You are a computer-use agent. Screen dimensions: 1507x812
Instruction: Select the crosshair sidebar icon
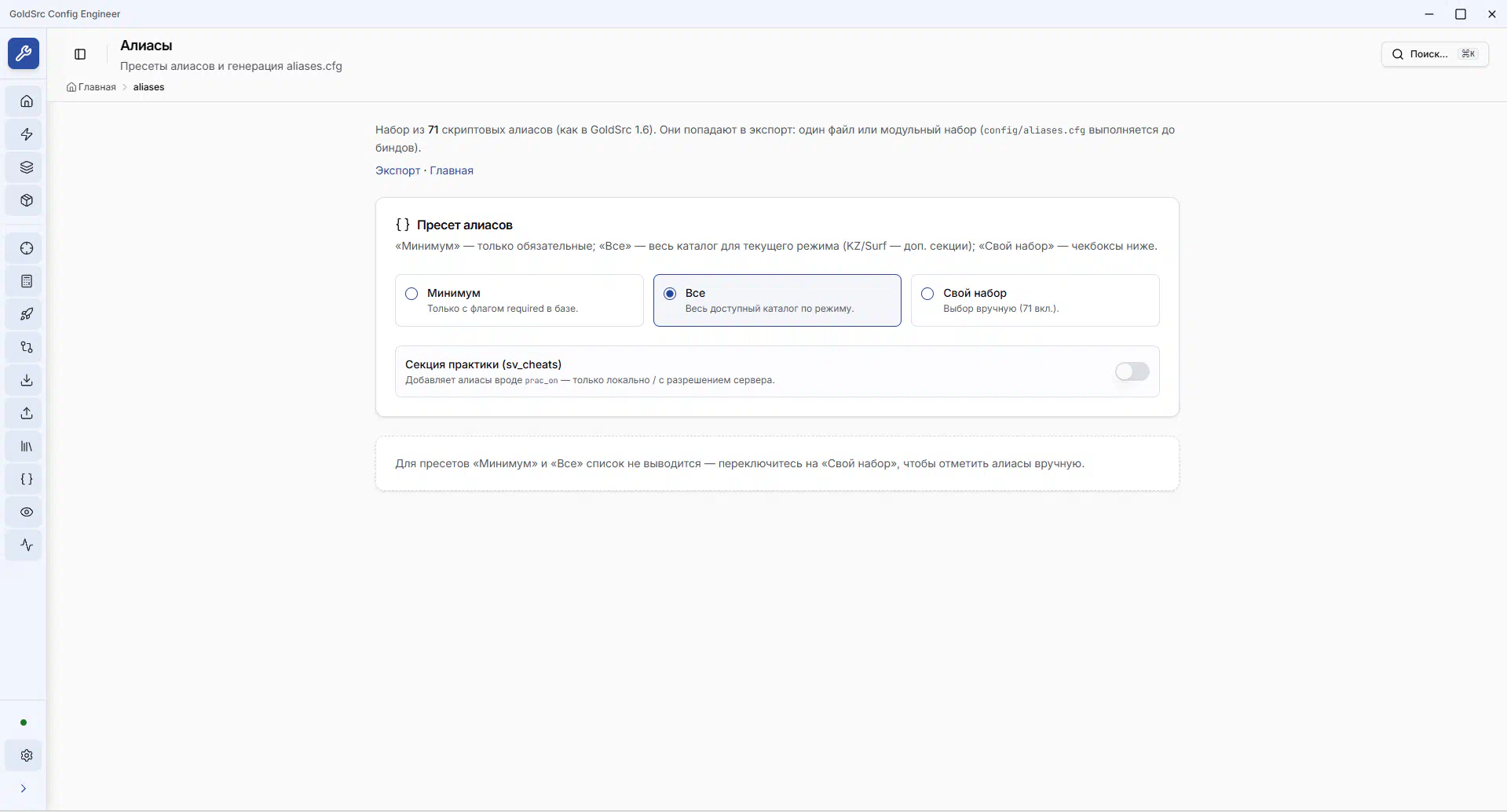(27, 249)
